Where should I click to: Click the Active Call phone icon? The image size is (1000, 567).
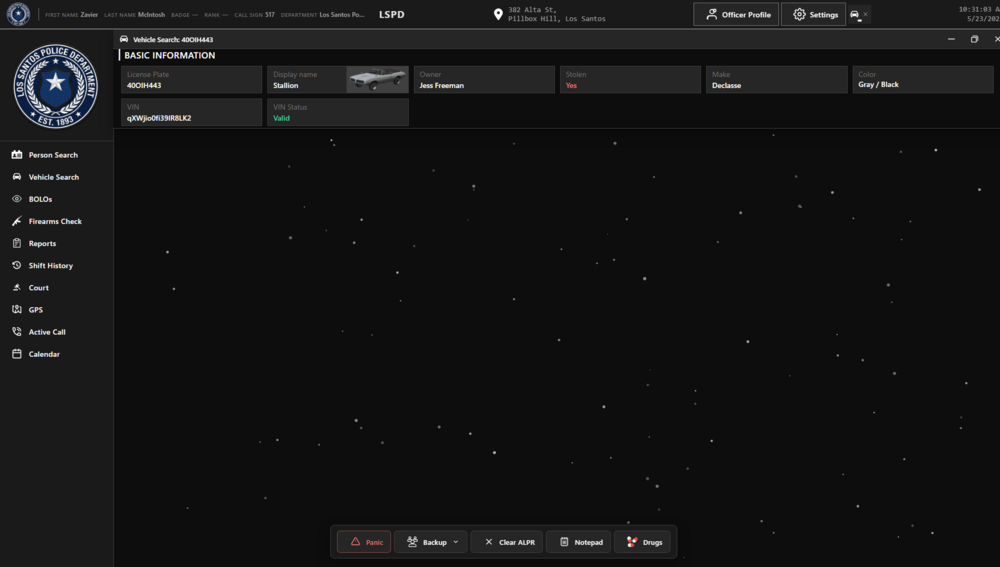pos(17,332)
